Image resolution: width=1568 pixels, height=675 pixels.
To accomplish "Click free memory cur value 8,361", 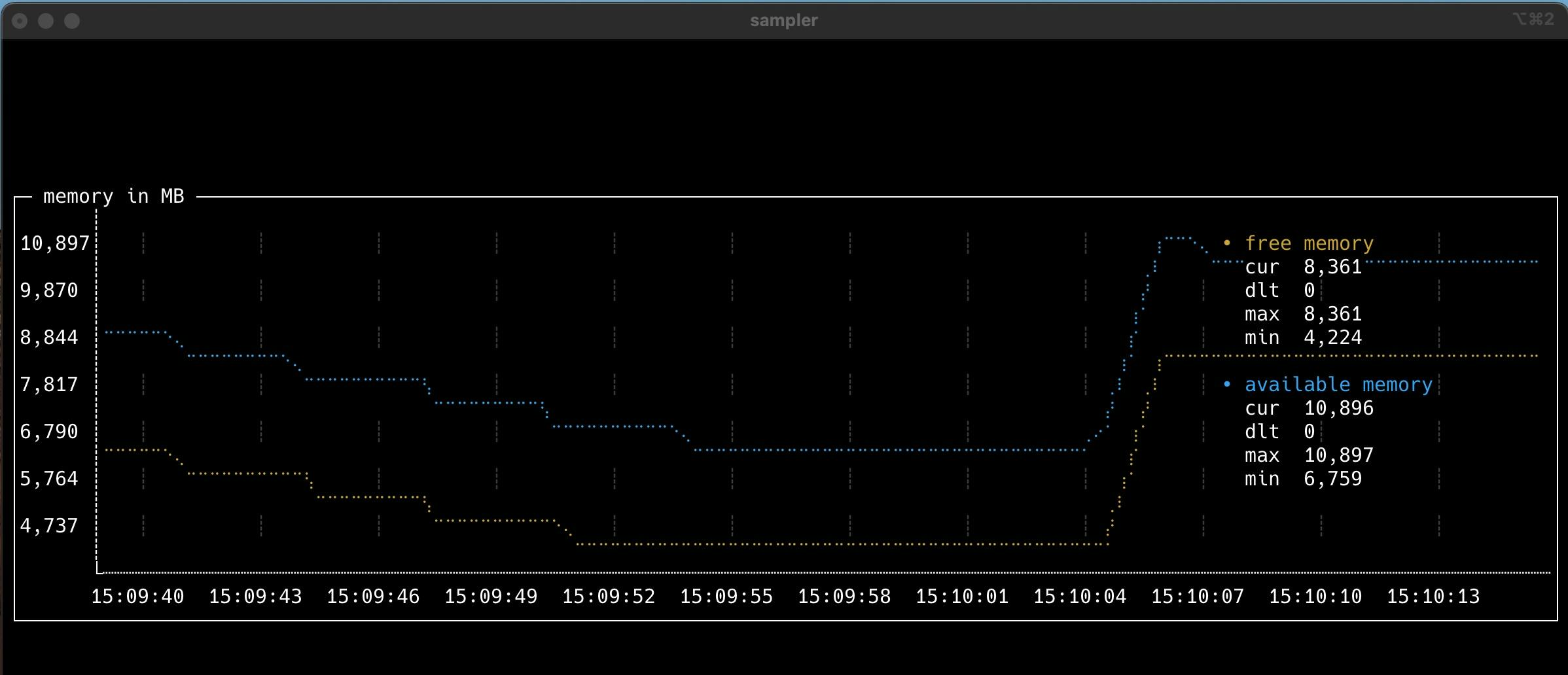I will click(x=1332, y=267).
